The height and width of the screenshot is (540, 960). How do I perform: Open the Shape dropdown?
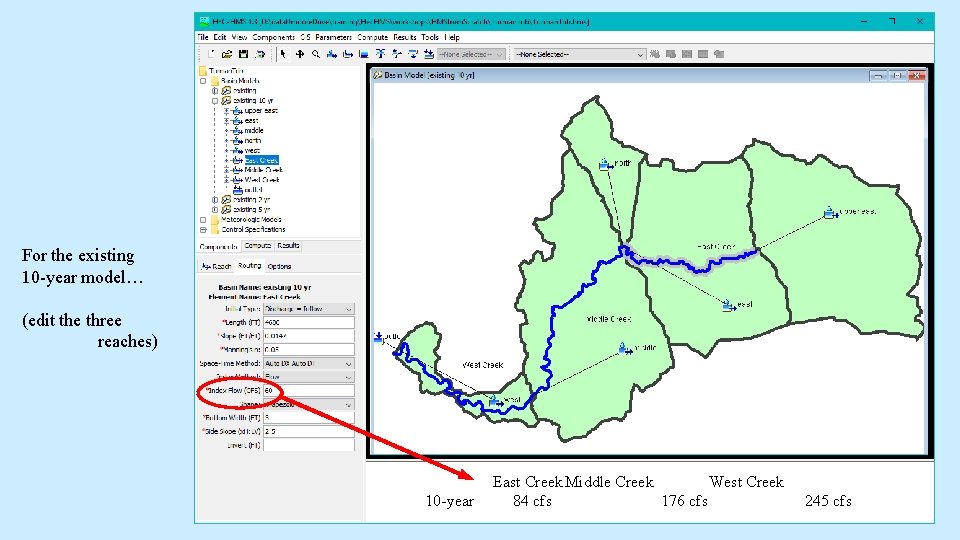click(309, 404)
